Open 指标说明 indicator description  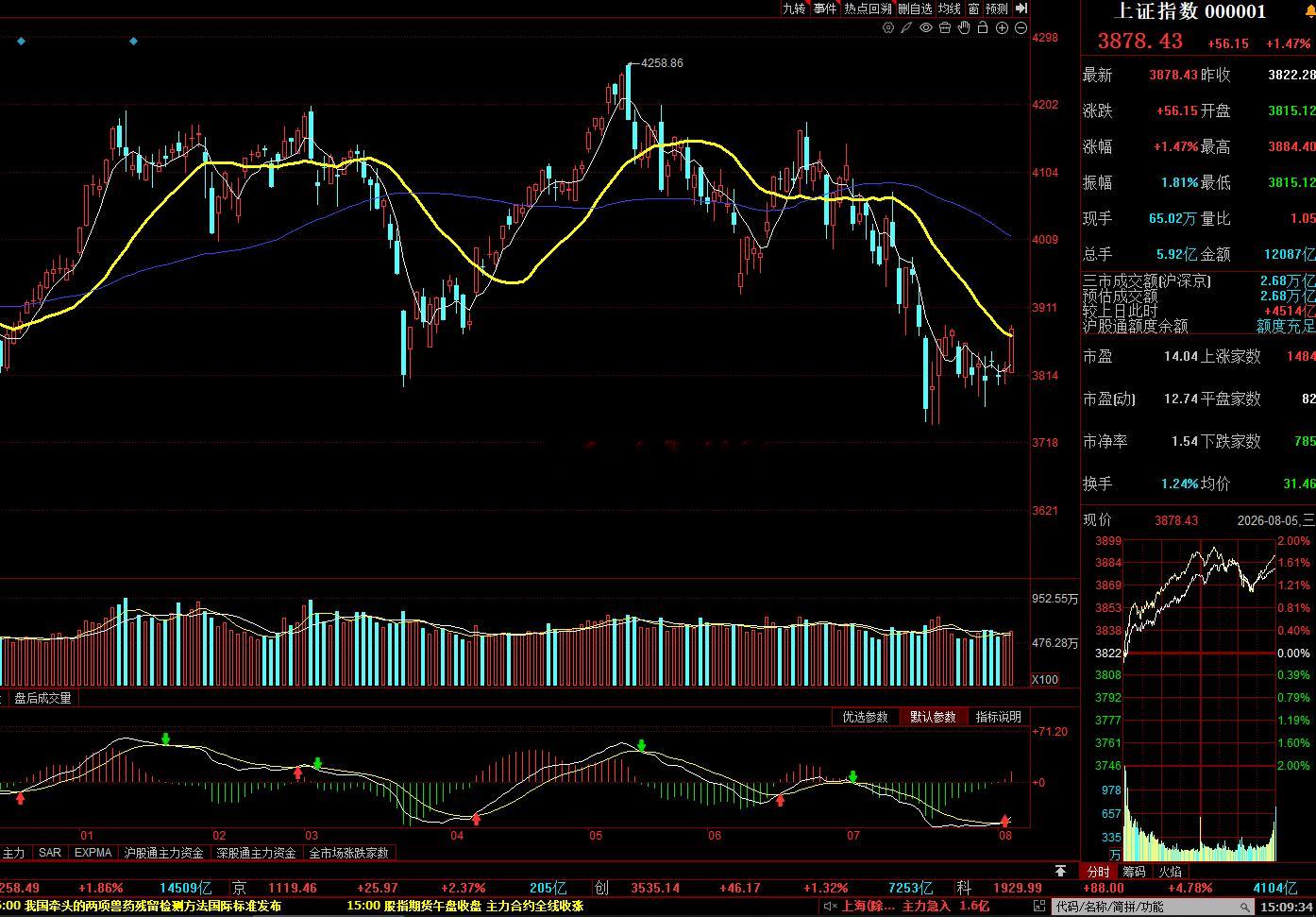point(999,717)
